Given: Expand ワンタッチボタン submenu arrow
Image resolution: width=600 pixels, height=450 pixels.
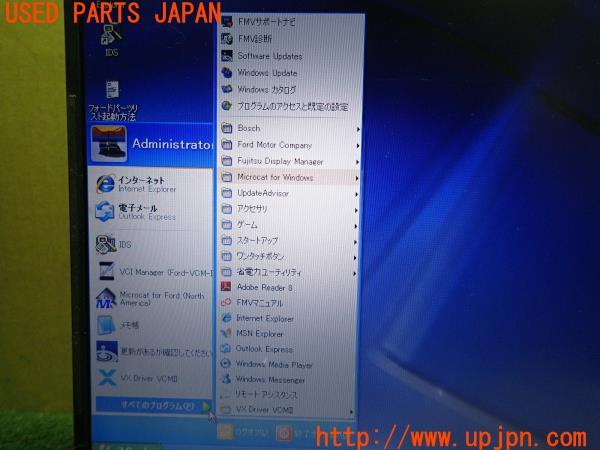Looking at the screenshot, I should 355,258.
